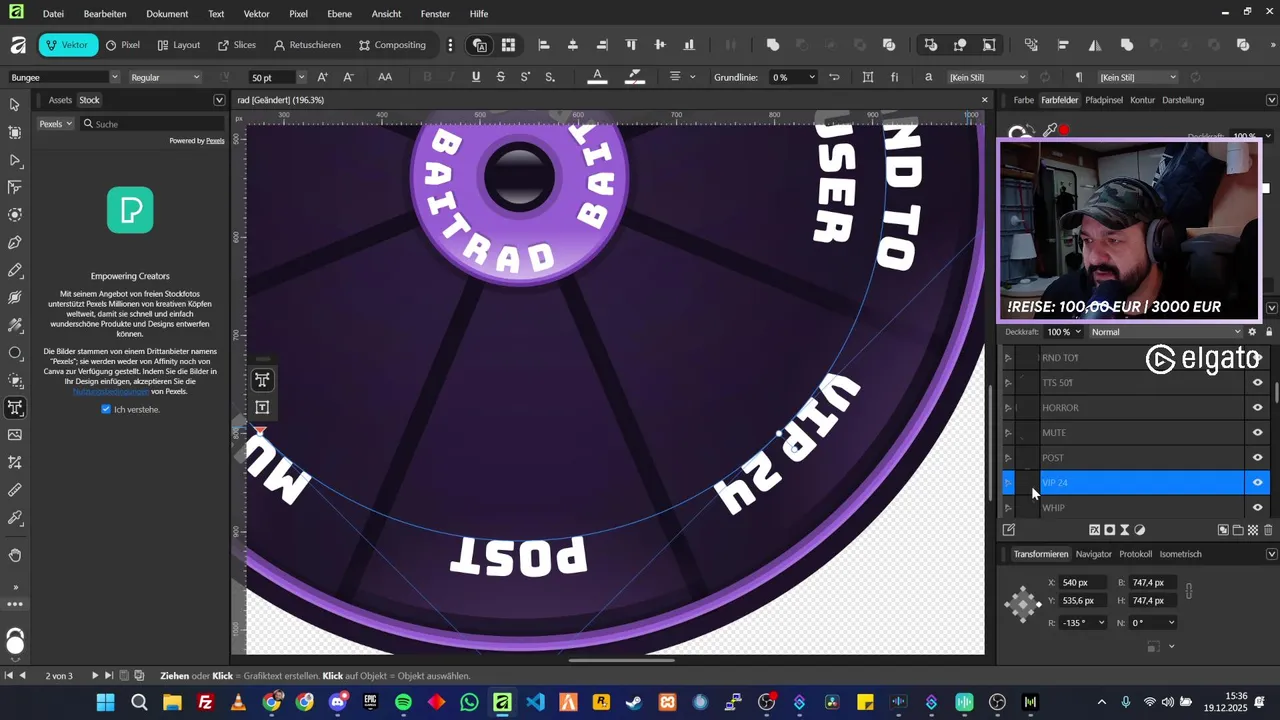Hide the TTS 50 layer
The height and width of the screenshot is (720, 1280).
(x=1258, y=382)
